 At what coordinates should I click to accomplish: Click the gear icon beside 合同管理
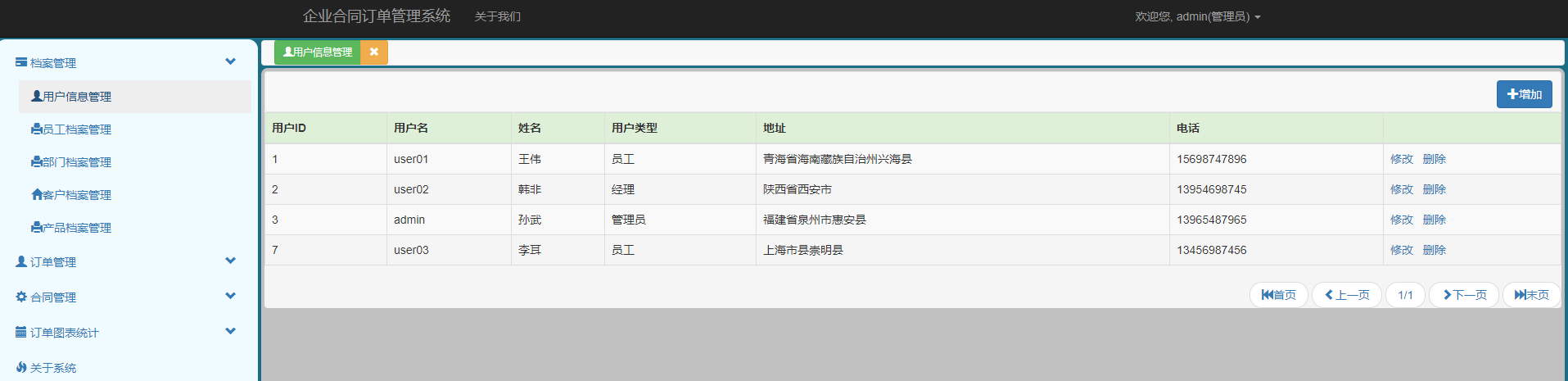[x=21, y=297]
